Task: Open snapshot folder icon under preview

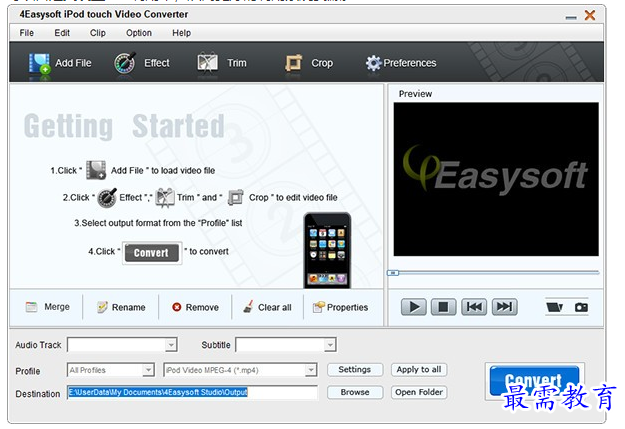Action: coord(554,307)
